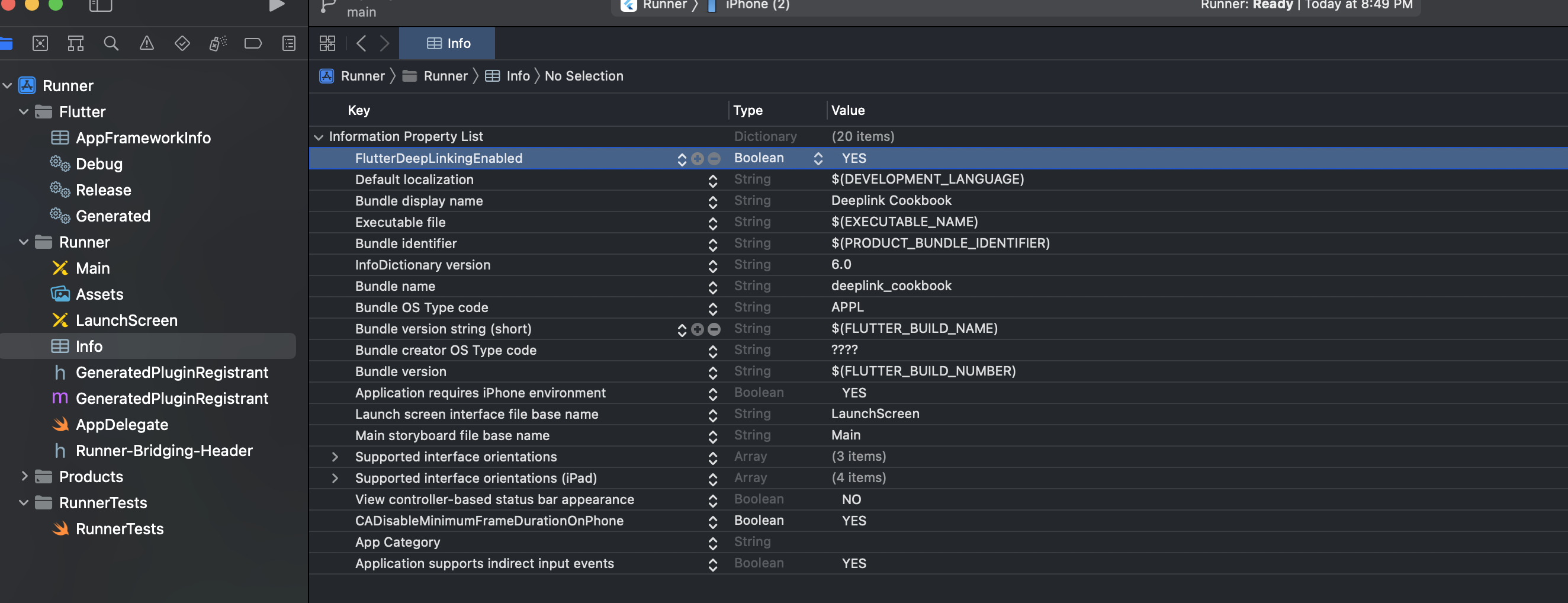Edit Deeplink Cookbook display name value
Screen dimensions: 1568x603
[x=891, y=201]
